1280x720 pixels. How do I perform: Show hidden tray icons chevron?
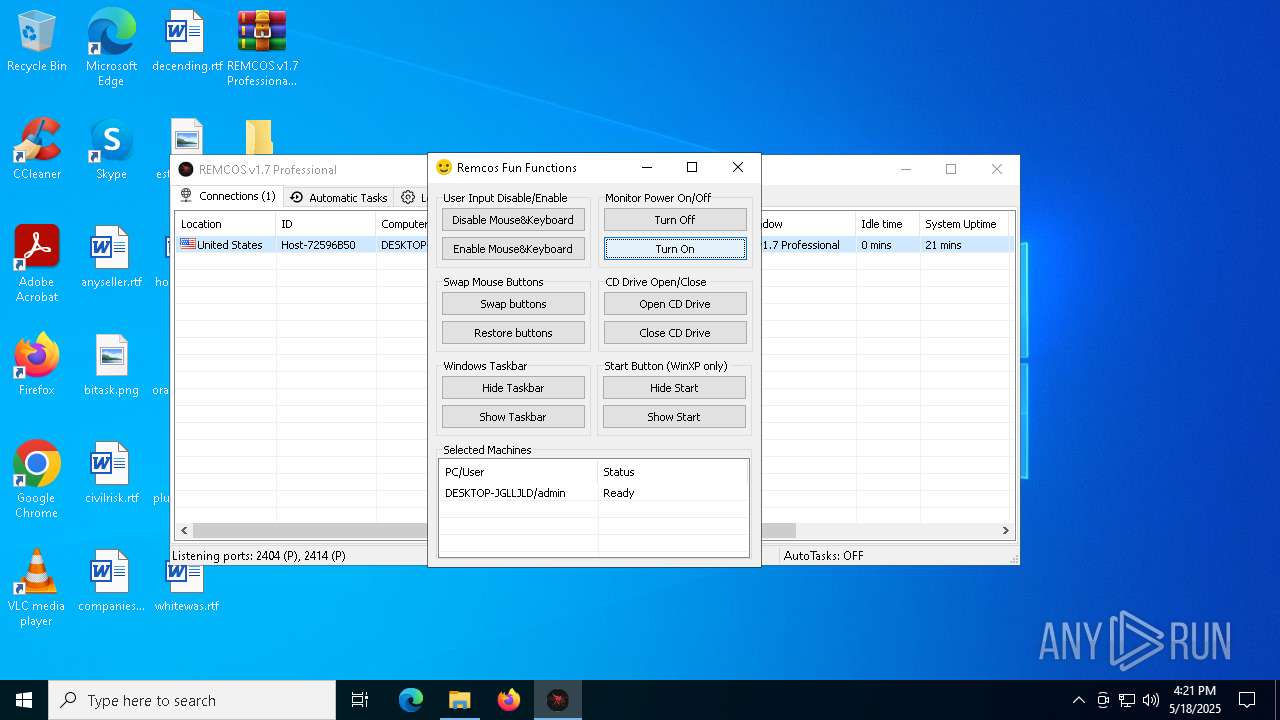(1078, 700)
